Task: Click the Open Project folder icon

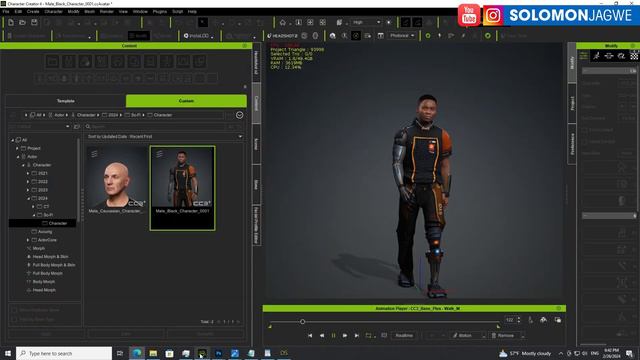Action: tap(22, 22)
